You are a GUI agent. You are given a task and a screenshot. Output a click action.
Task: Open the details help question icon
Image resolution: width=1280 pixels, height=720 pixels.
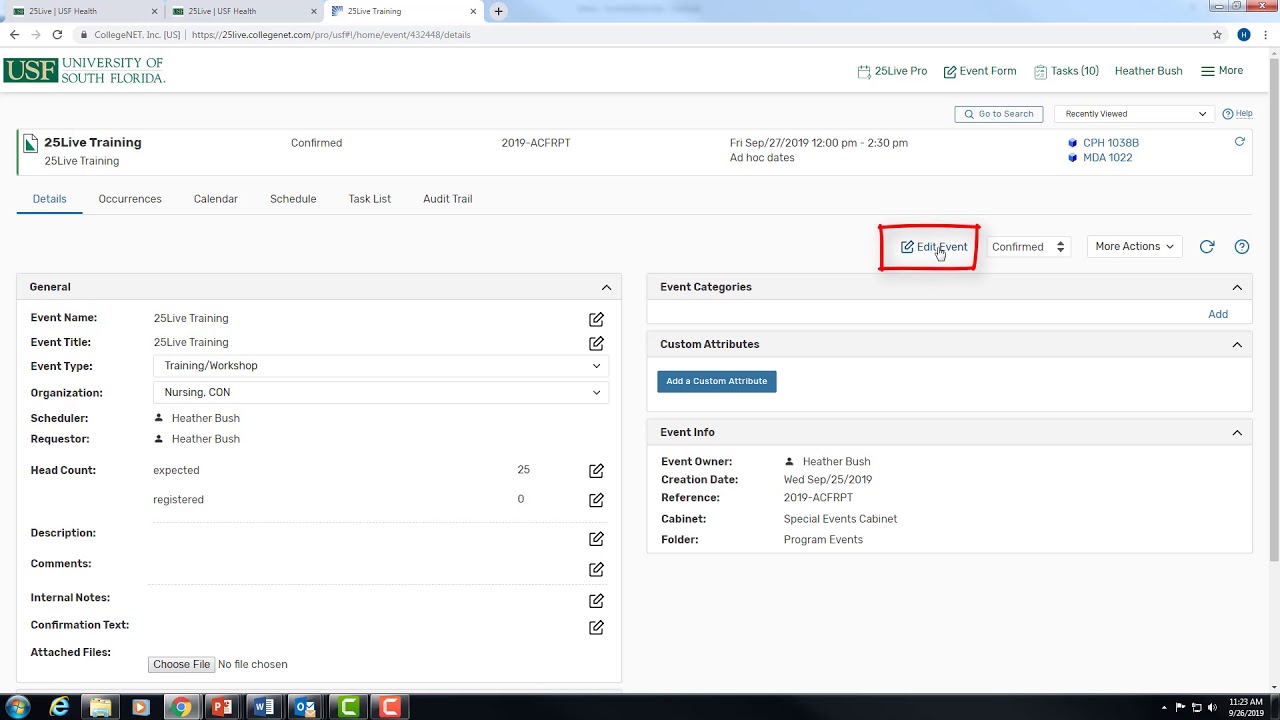click(1242, 247)
